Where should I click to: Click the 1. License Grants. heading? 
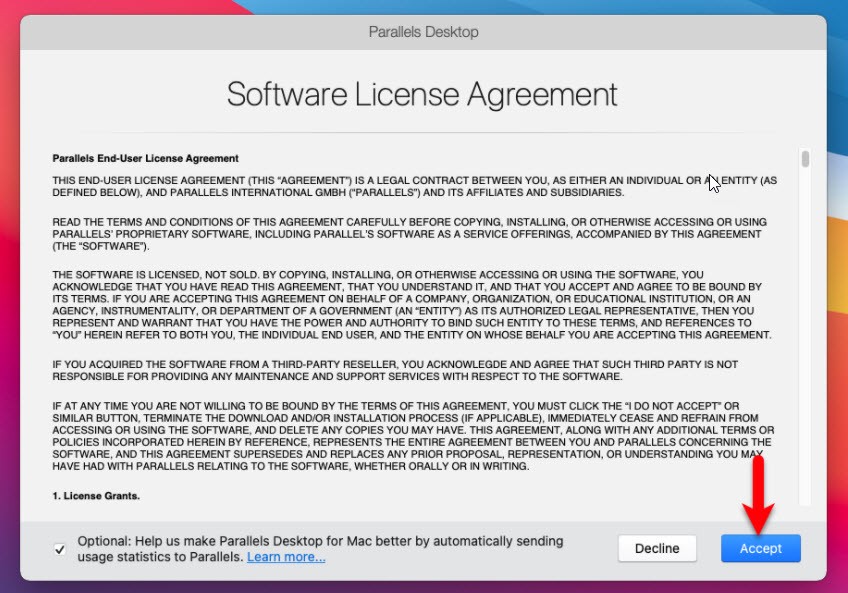pos(96,496)
